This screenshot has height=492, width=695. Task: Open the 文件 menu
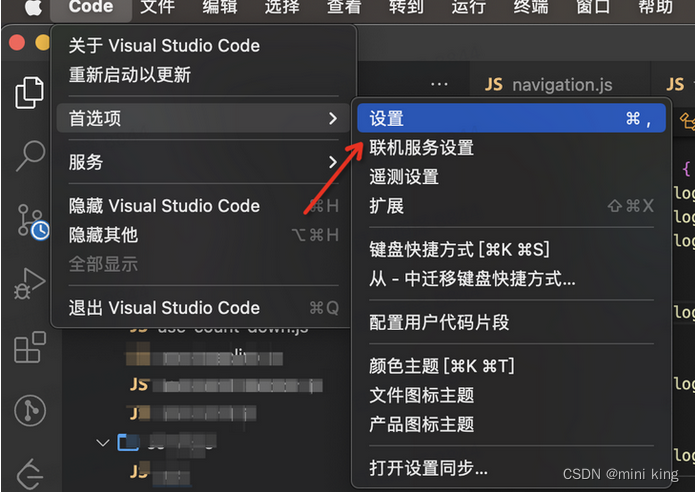(x=157, y=7)
